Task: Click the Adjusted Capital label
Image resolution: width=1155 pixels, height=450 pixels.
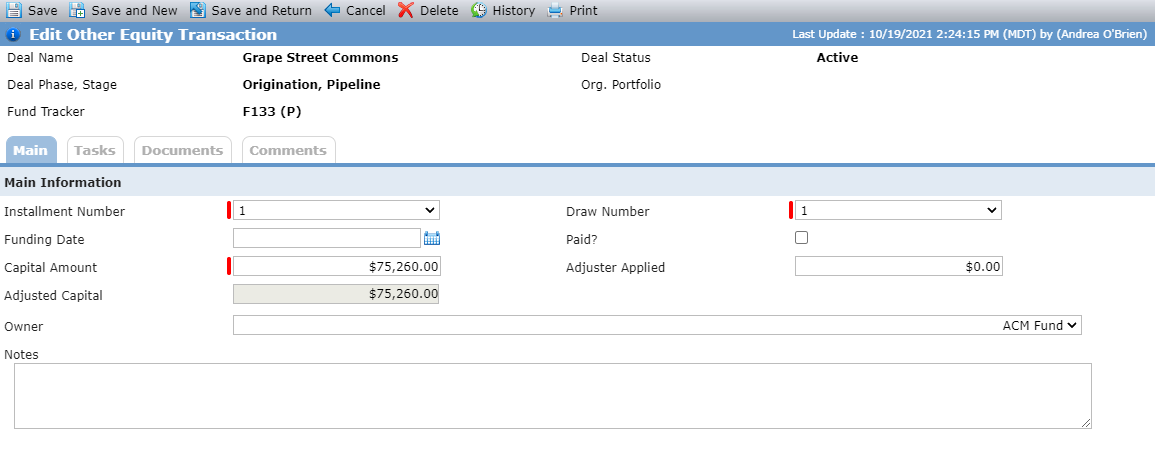Action: 53,295
